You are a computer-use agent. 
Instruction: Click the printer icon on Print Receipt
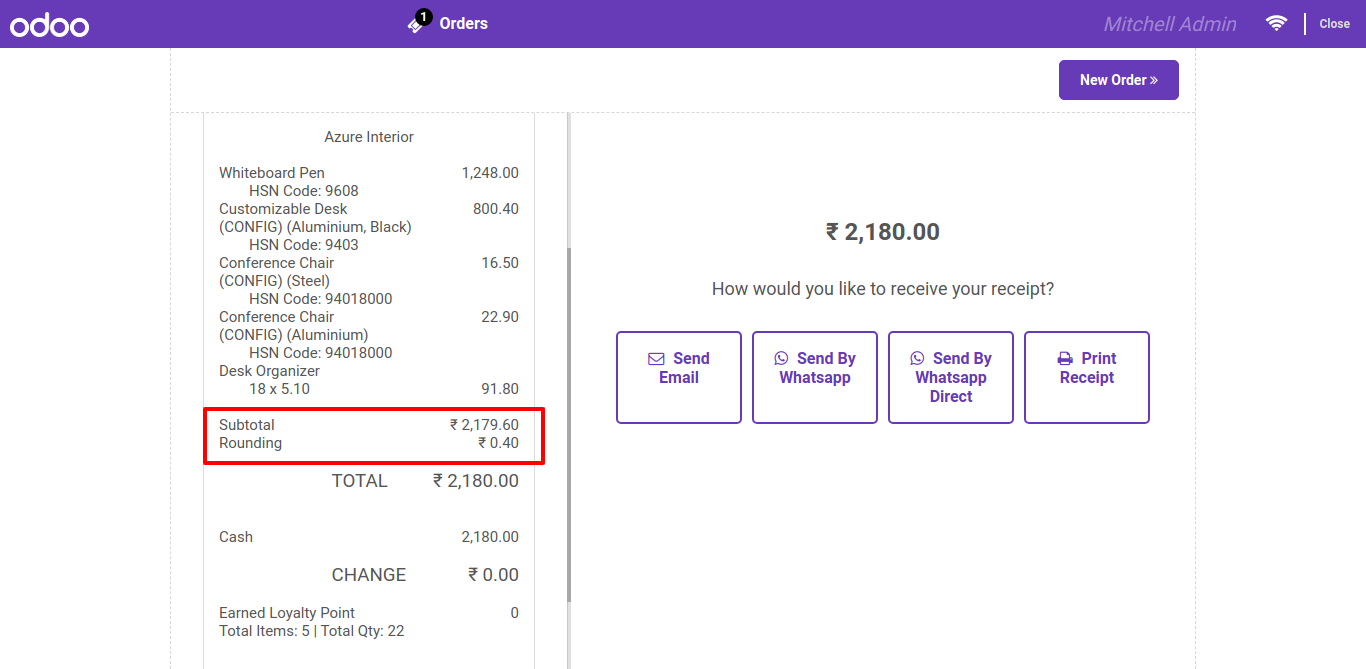pyautogui.click(x=1065, y=359)
